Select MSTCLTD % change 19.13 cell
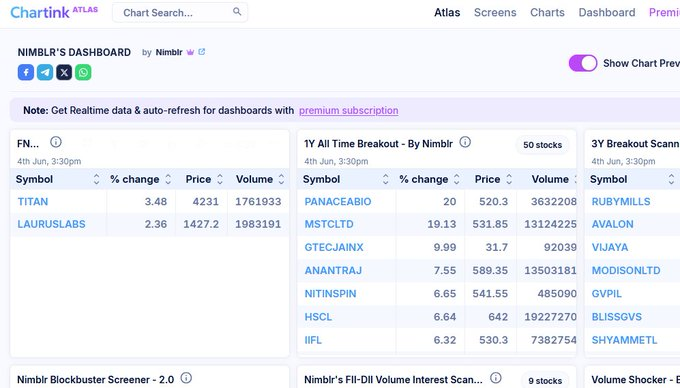The image size is (680, 388). pyautogui.click(x=430, y=224)
